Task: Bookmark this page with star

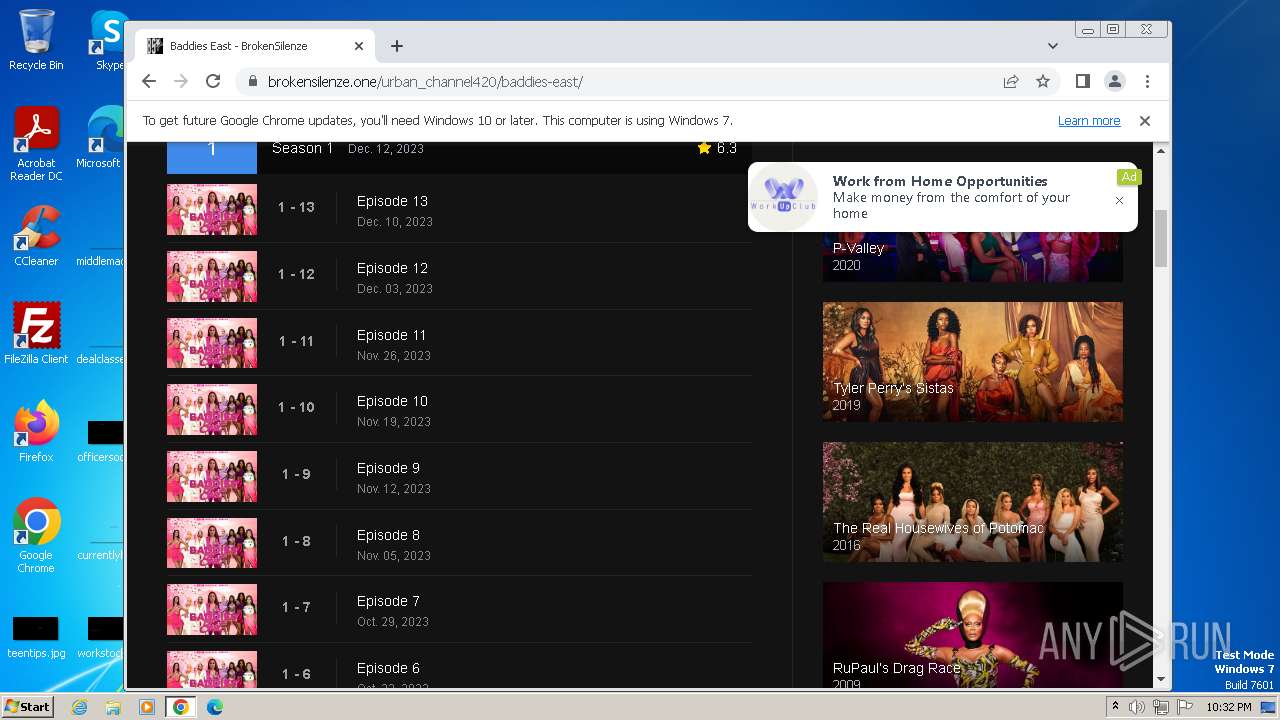Action: click(1043, 81)
